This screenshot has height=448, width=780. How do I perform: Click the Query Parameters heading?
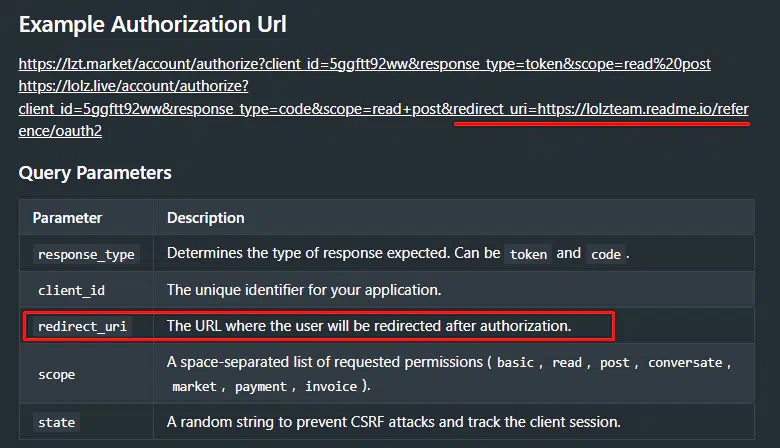pyautogui.click(x=95, y=173)
